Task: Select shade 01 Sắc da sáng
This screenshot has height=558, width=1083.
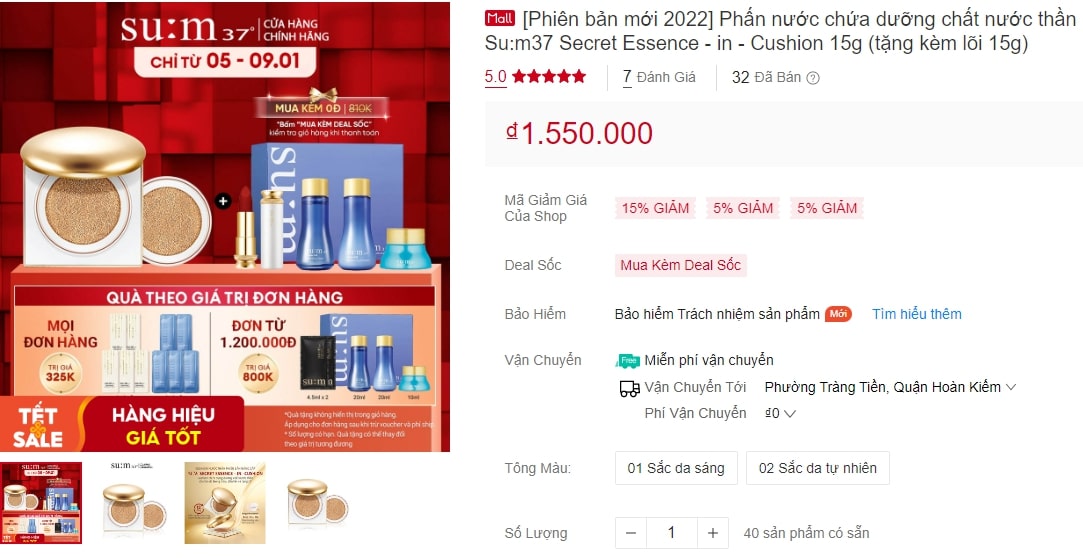Action: (676, 468)
